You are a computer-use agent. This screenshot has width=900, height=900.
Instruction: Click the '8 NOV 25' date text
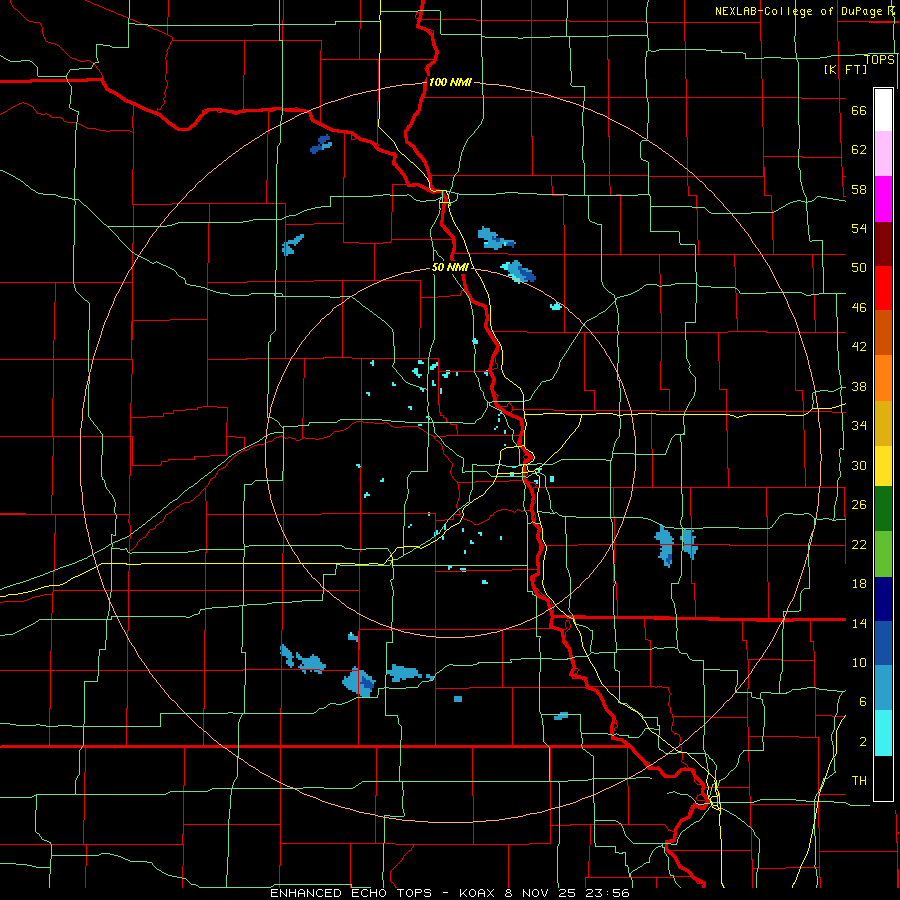pyautogui.click(x=542, y=893)
